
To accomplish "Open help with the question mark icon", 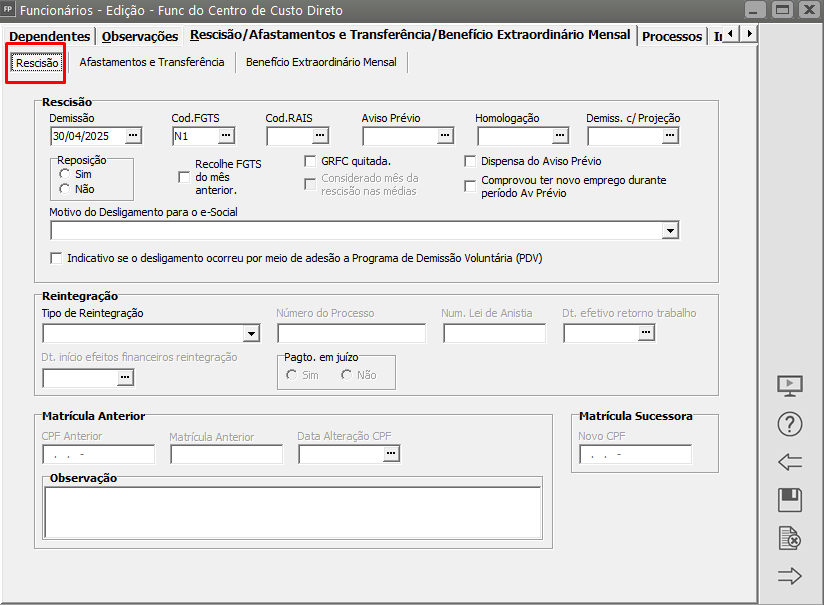I will (790, 424).
